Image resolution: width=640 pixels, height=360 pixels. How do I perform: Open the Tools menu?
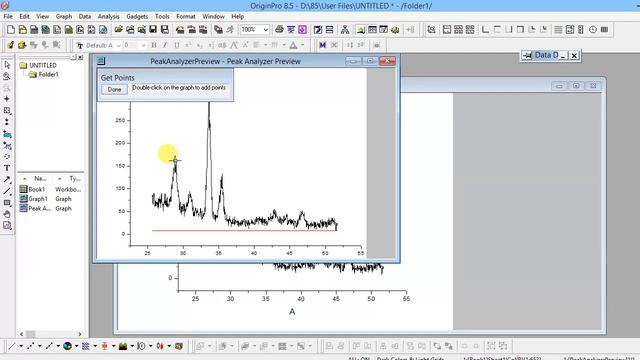162,16
